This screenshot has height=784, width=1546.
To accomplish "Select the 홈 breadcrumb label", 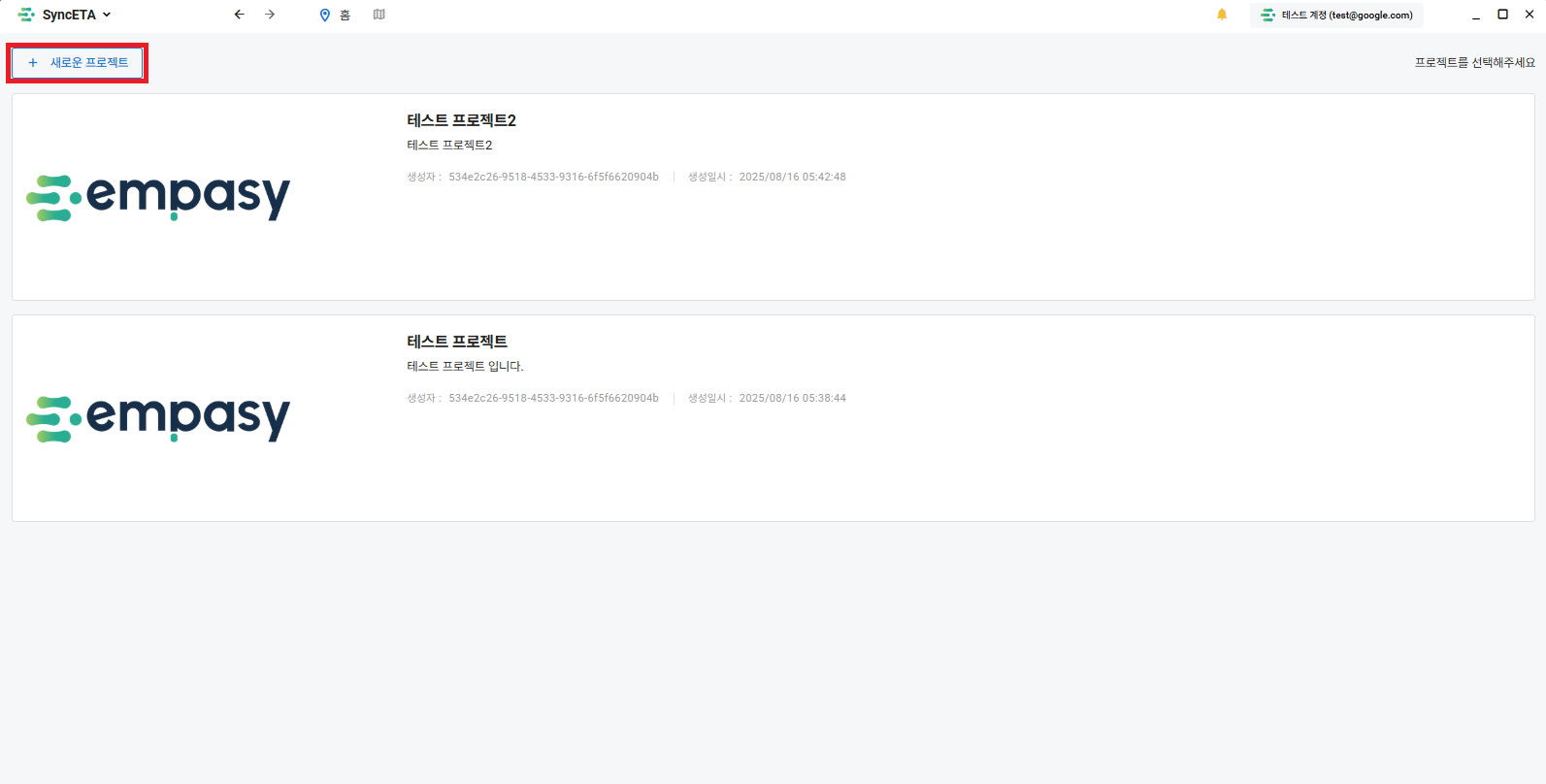I will pos(345,15).
